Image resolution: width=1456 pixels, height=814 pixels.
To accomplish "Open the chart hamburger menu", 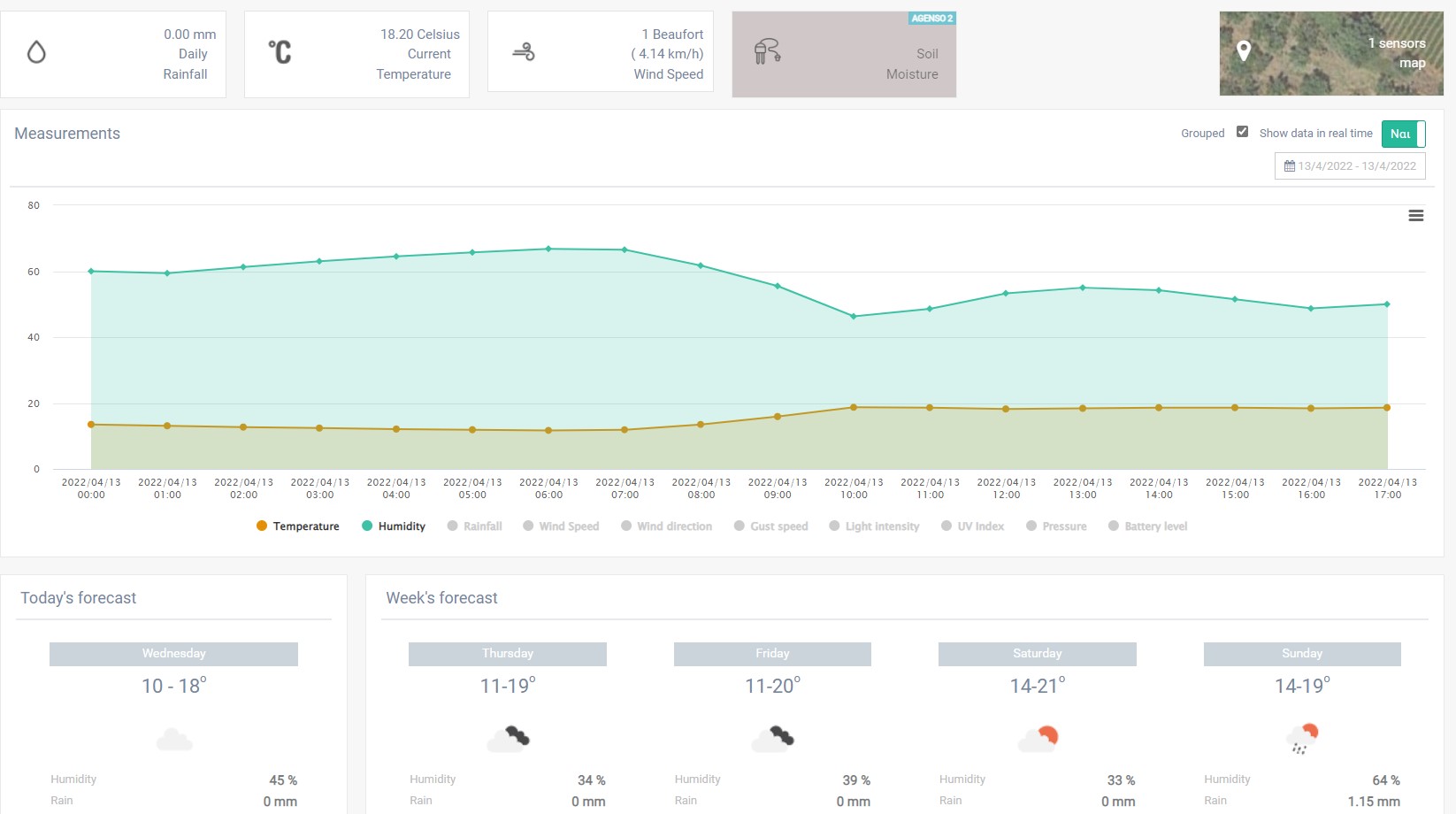I will click(1415, 216).
